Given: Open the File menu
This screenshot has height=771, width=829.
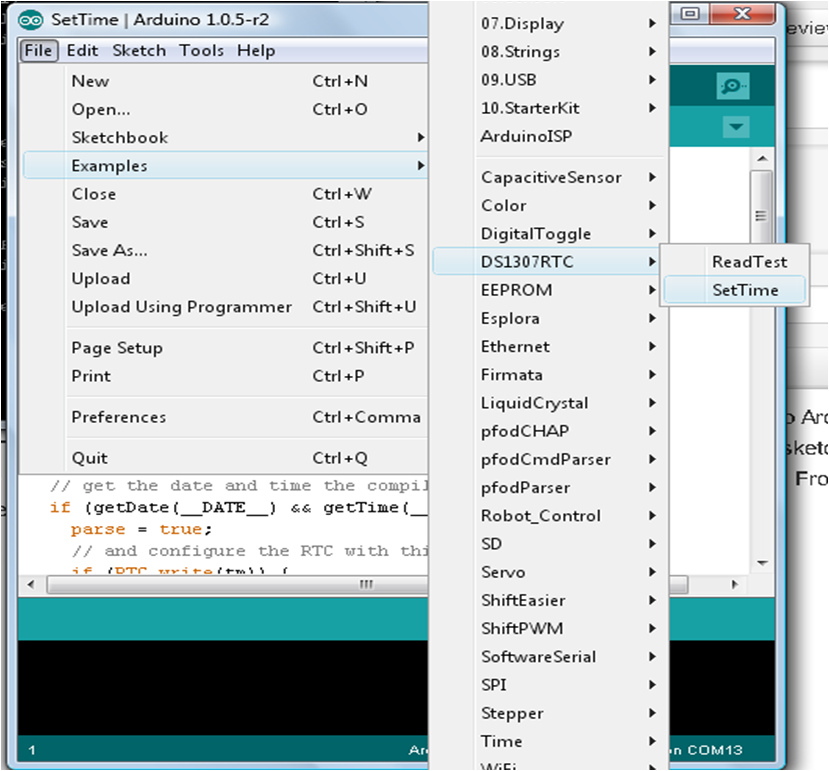Looking at the screenshot, I should tap(39, 51).
